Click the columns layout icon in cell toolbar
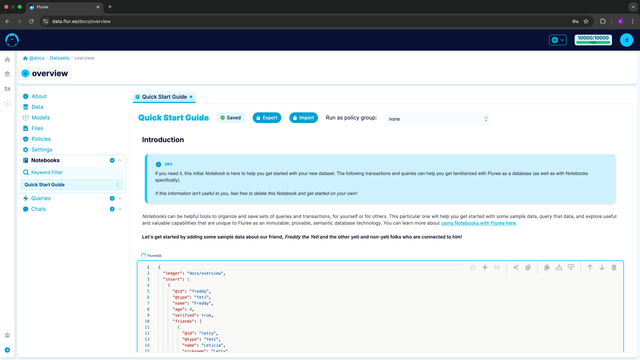Image resolution: width=640 pixels, height=360 pixels. tap(497, 267)
